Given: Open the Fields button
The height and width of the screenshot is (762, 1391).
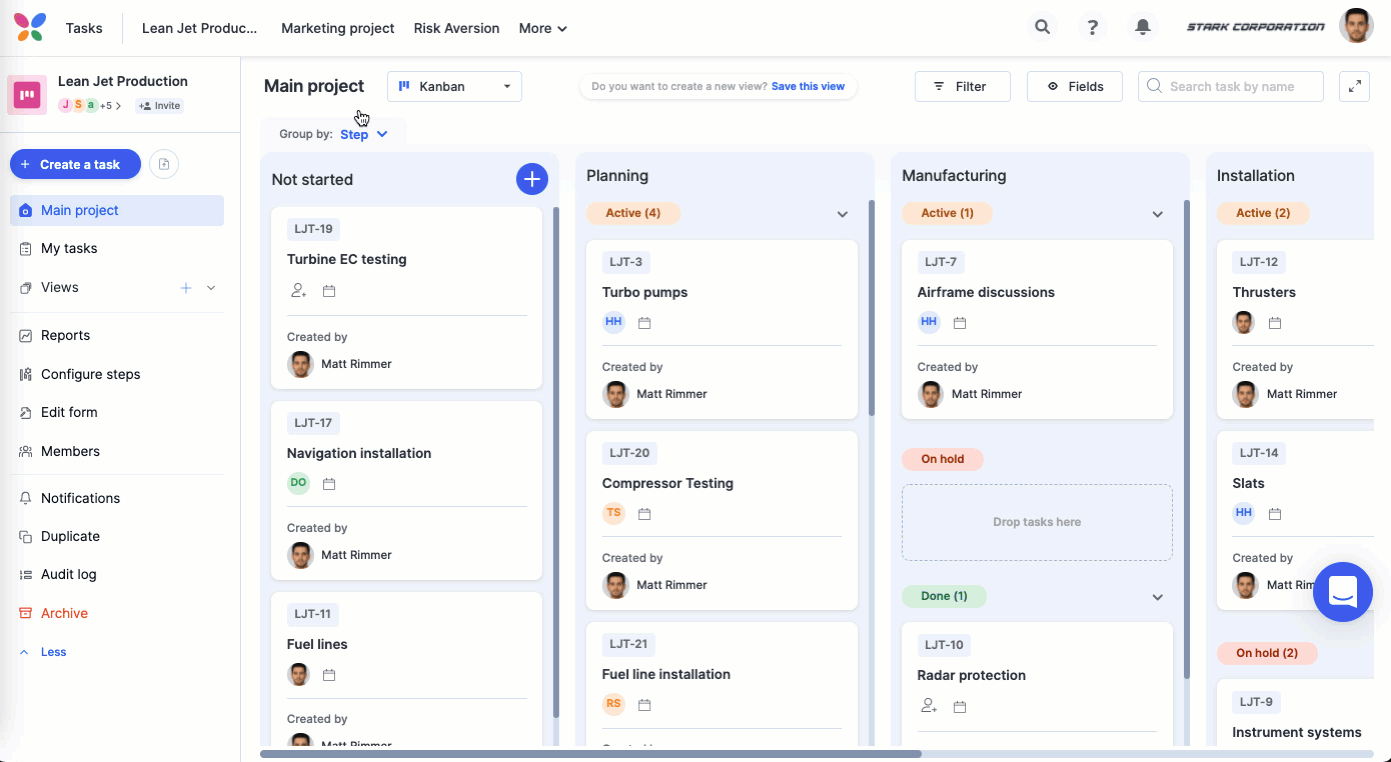Looking at the screenshot, I should point(1075,86).
